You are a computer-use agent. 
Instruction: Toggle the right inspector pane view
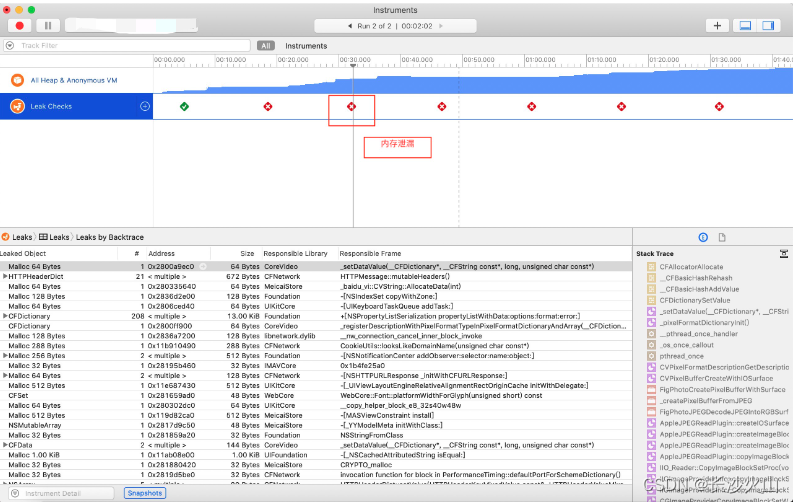(768, 26)
